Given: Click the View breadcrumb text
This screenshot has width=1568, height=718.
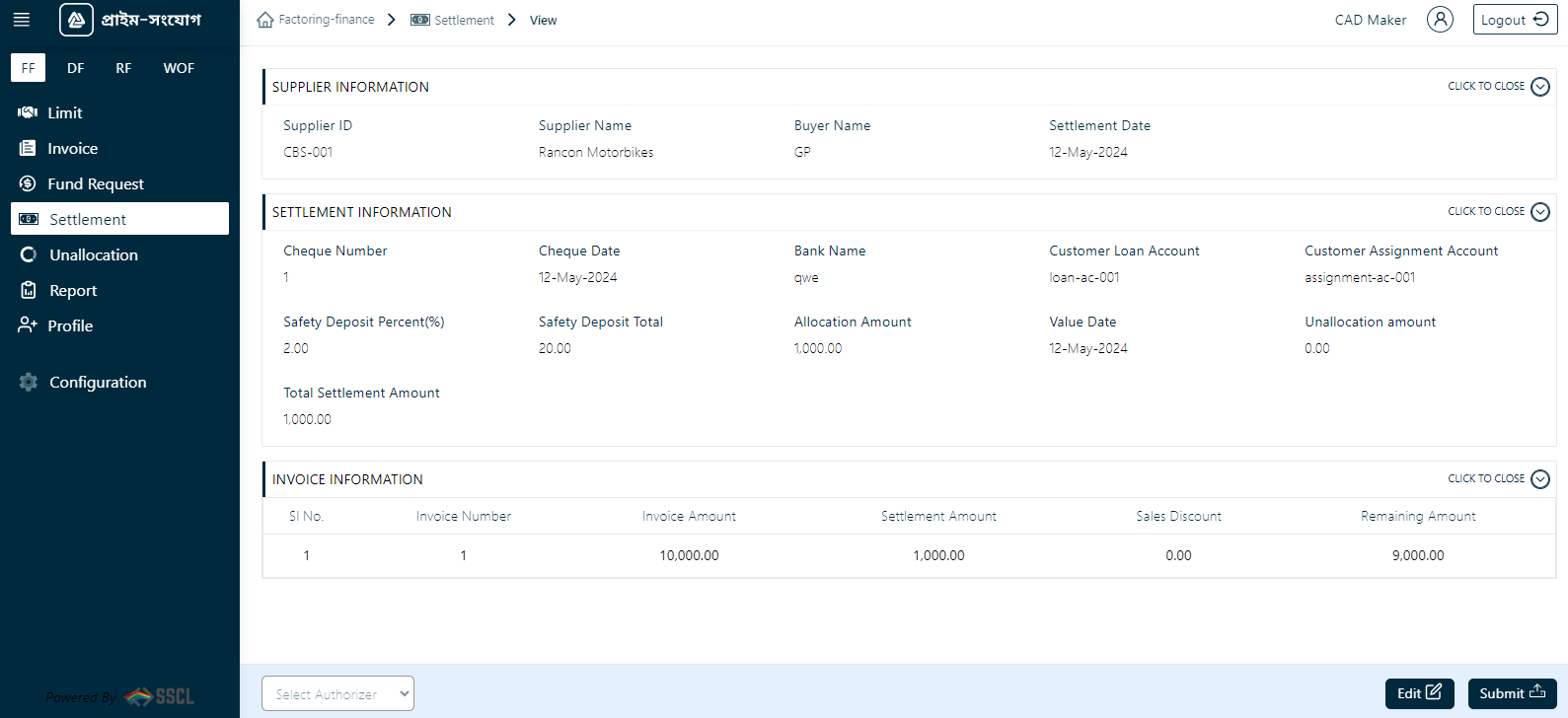Looking at the screenshot, I should tap(543, 20).
